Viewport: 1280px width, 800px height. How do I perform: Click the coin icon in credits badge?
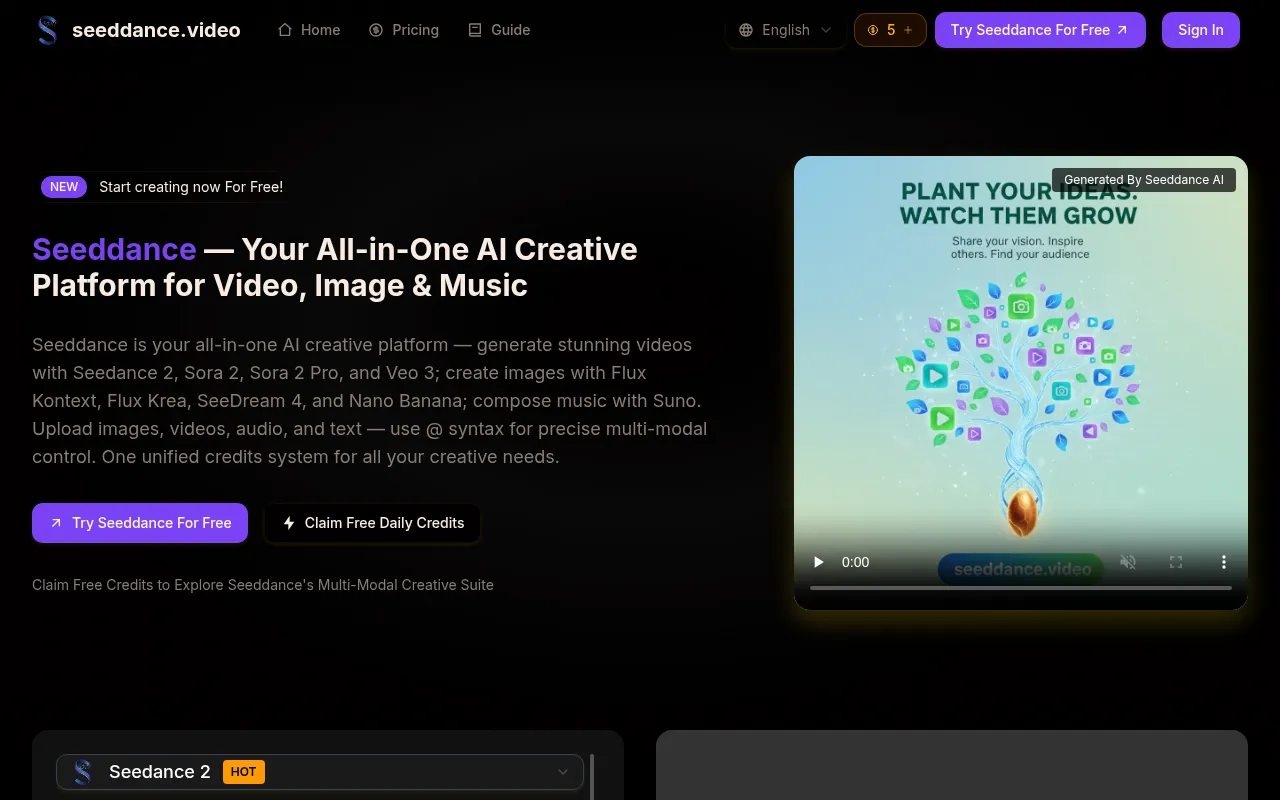[x=872, y=30]
